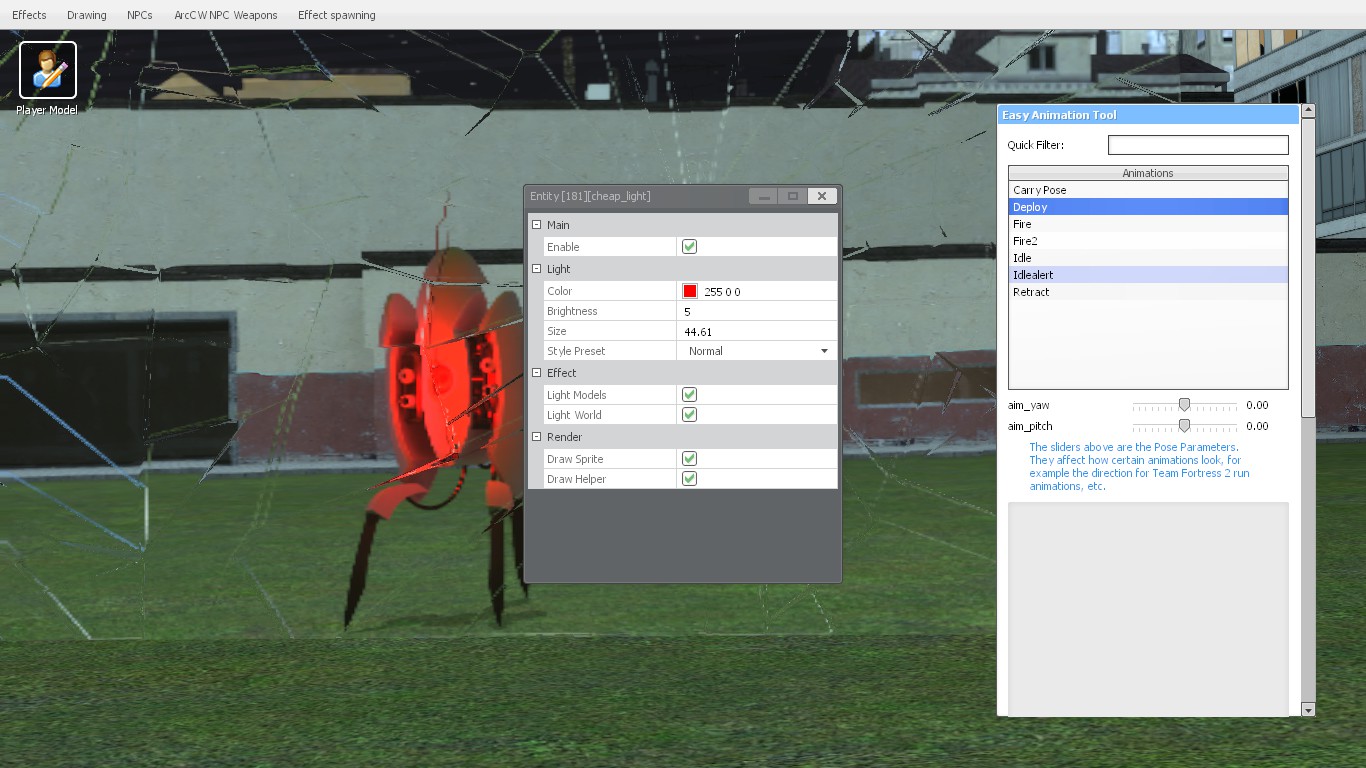
Task: Open the Effects menu
Action: coord(29,15)
